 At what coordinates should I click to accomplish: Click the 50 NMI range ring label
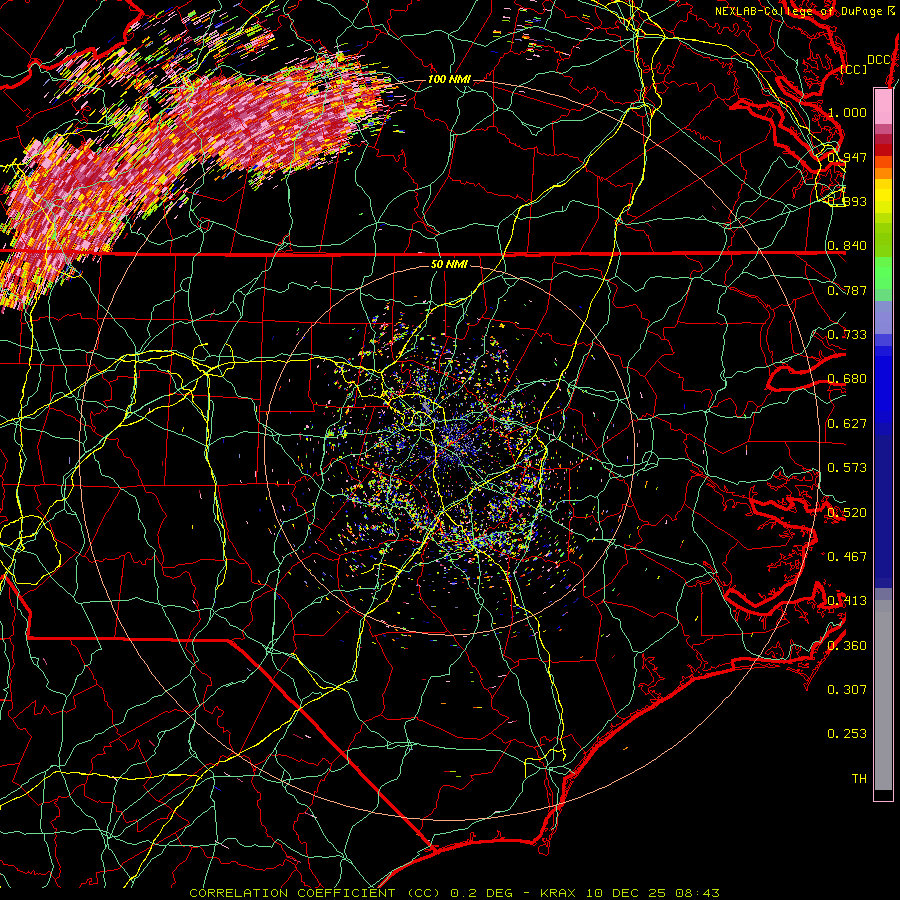pos(449,265)
